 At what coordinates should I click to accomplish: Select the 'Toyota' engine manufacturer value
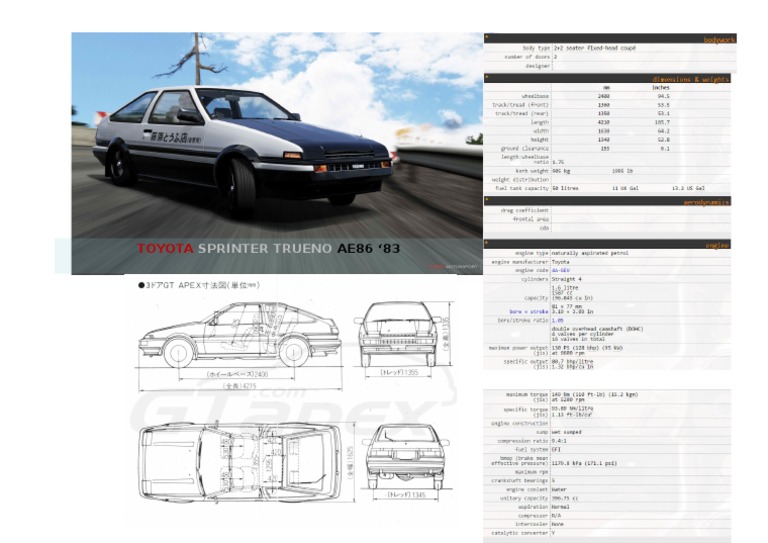(561, 262)
